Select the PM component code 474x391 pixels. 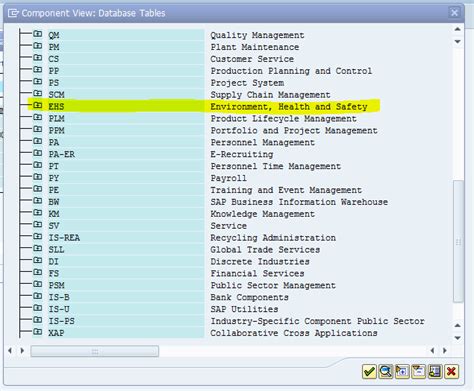54,47
